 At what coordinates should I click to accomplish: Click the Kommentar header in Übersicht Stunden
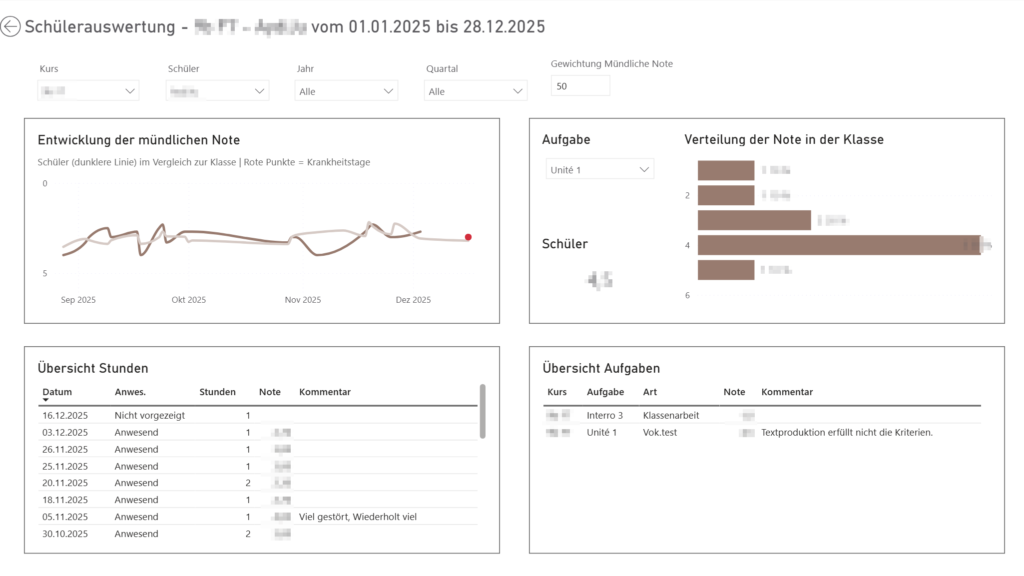point(323,392)
